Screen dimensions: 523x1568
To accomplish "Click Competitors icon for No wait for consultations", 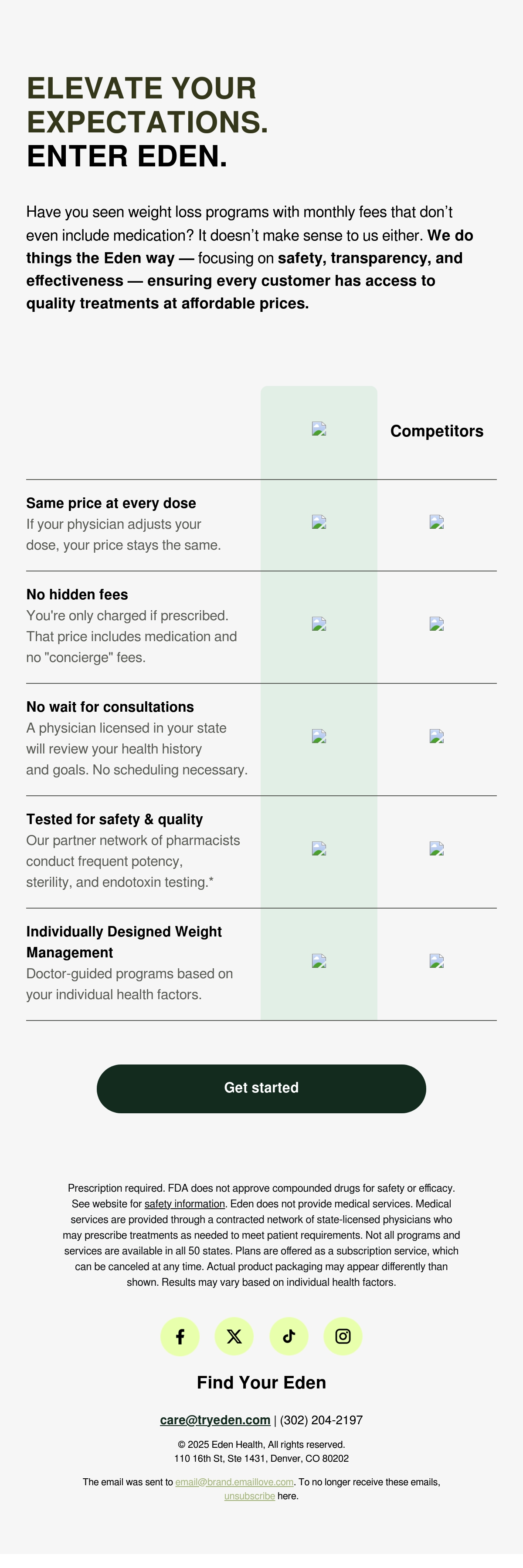I will 437,737.
